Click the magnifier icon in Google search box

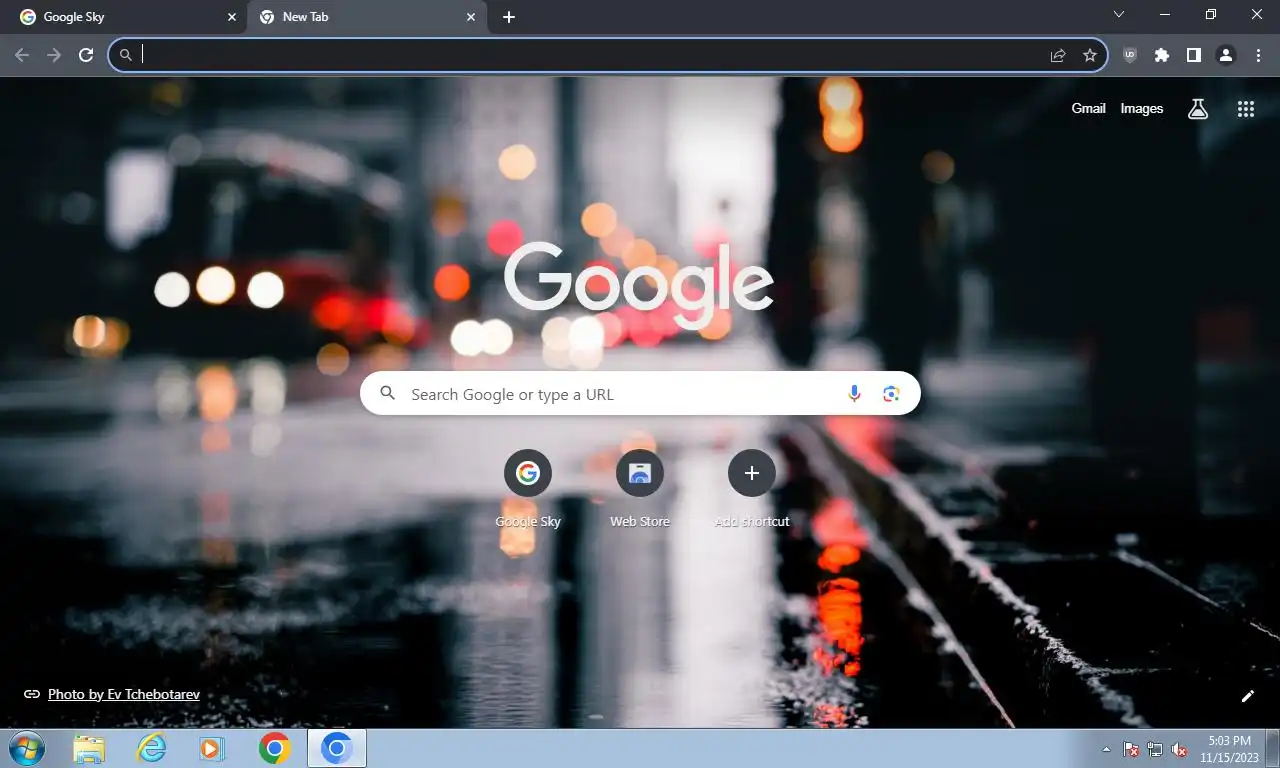click(x=388, y=394)
